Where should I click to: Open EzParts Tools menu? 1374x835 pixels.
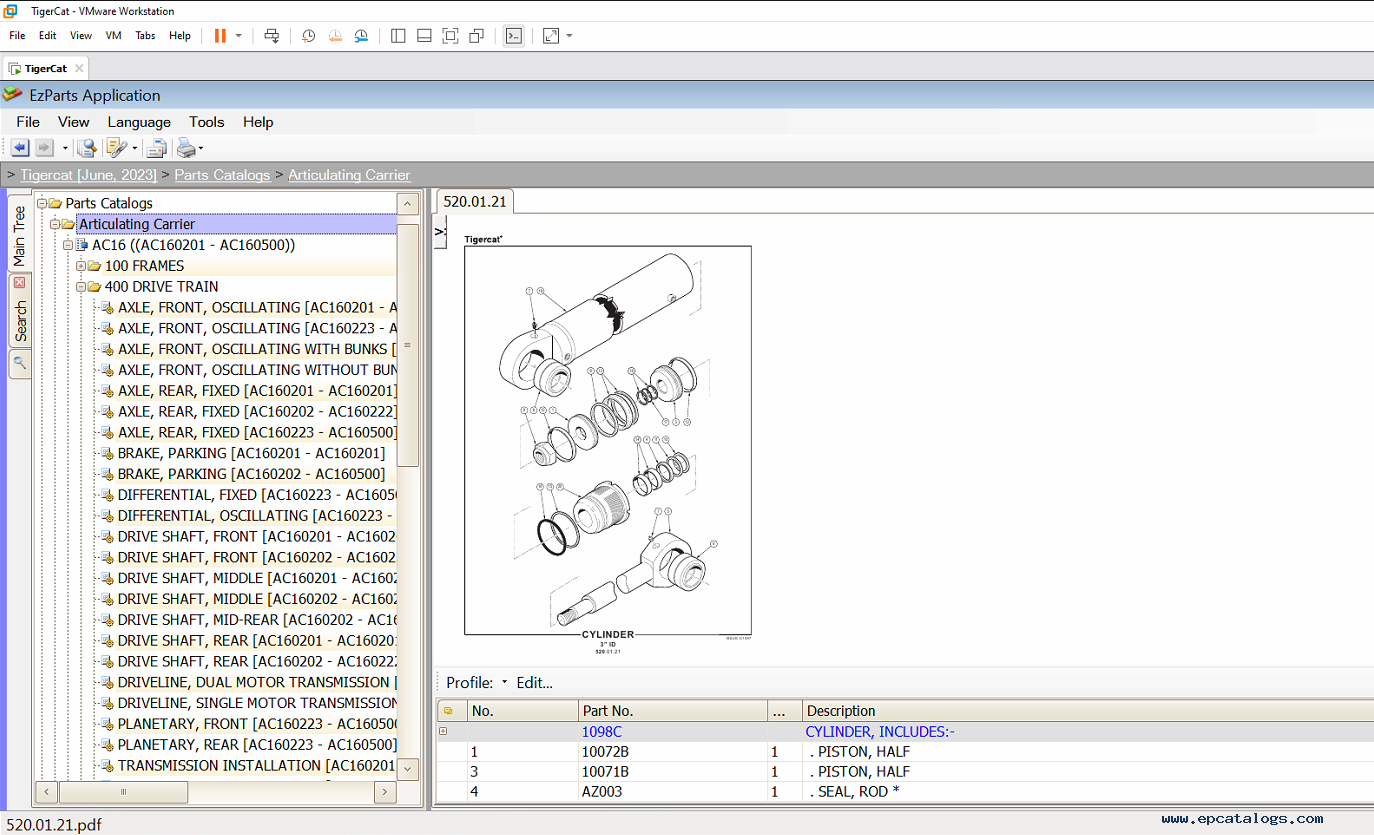(207, 122)
